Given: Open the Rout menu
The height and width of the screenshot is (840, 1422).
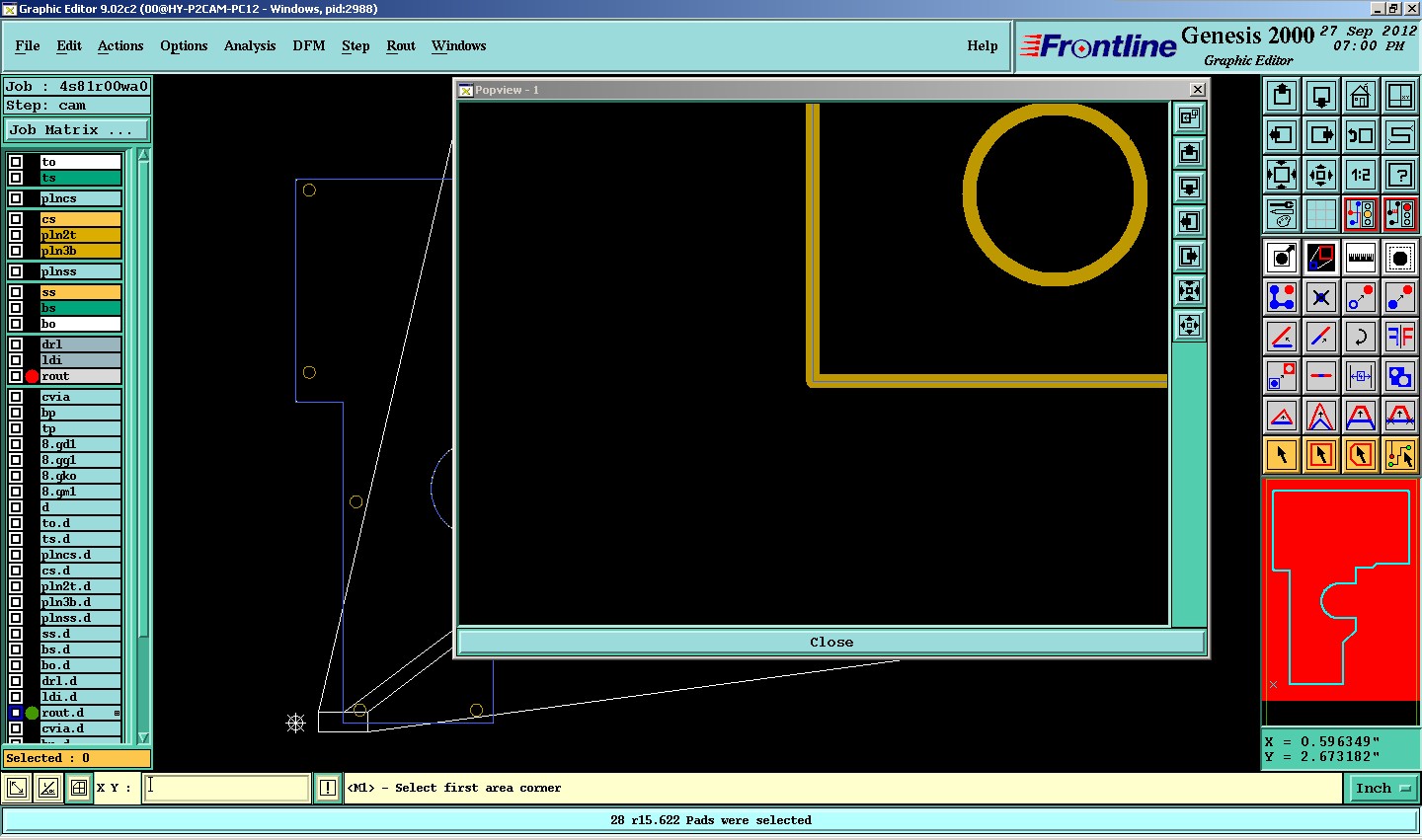Looking at the screenshot, I should (x=401, y=45).
